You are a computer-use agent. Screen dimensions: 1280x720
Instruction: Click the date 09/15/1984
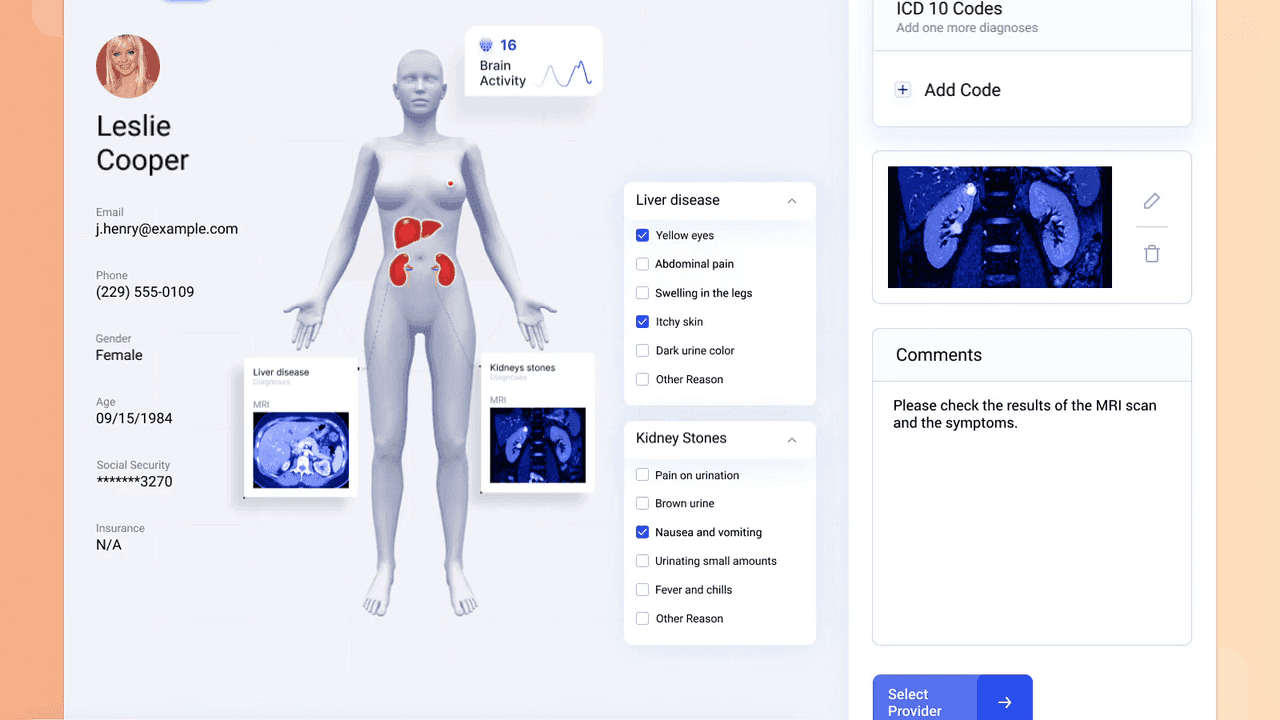coord(134,418)
